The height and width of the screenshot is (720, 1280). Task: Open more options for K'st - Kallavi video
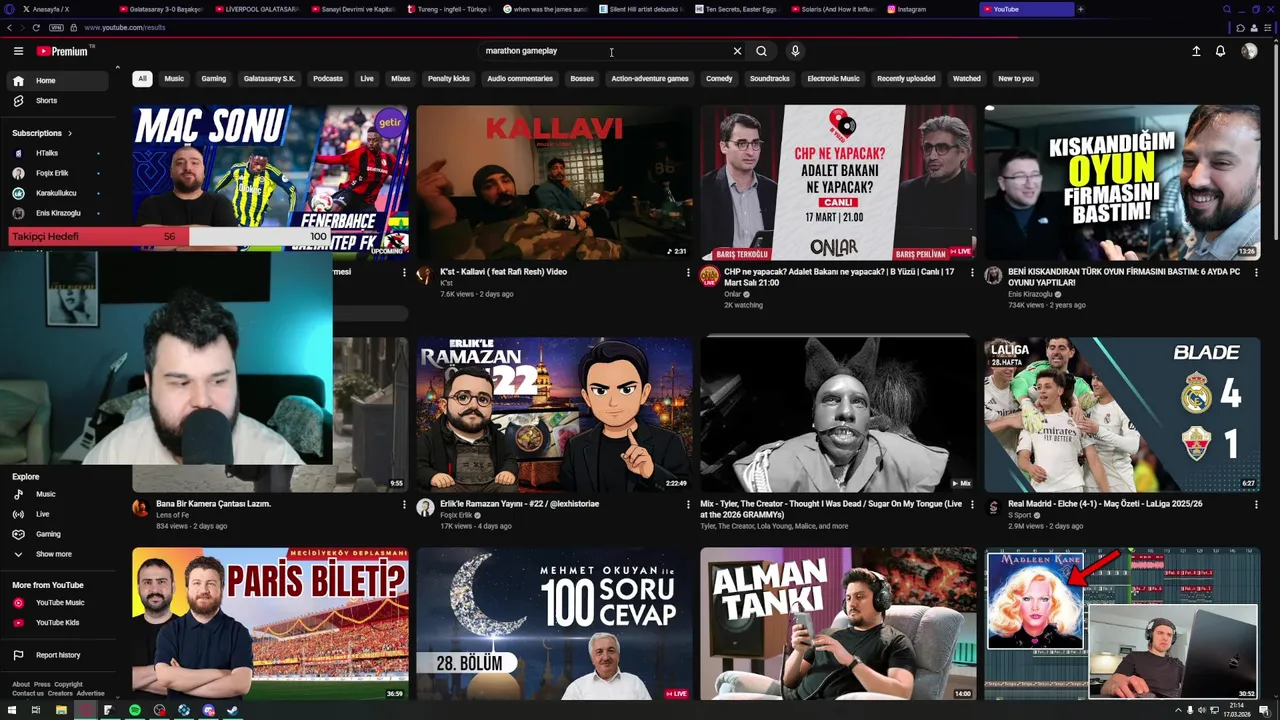point(688,272)
